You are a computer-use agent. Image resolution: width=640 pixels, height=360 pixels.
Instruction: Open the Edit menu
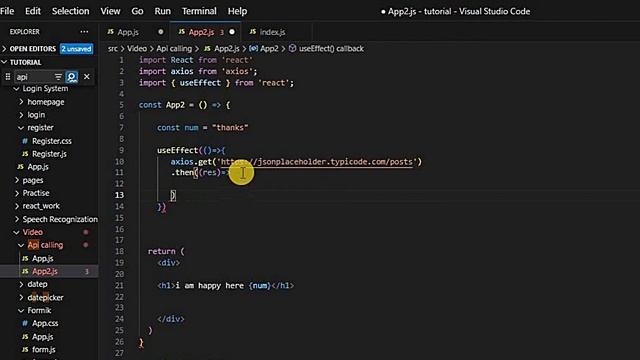pos(33,11)
